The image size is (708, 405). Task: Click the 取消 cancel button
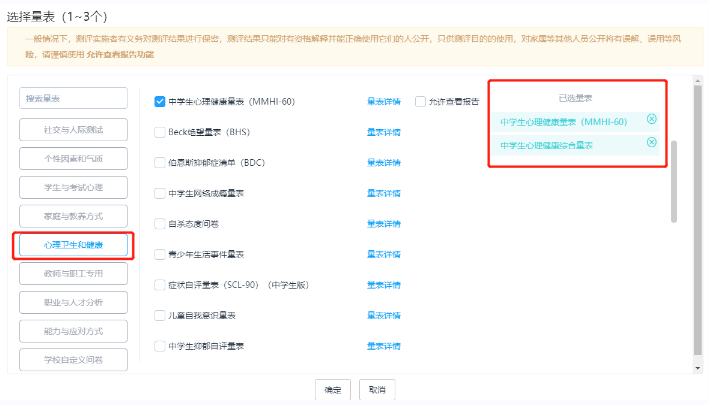coord(376,390)
